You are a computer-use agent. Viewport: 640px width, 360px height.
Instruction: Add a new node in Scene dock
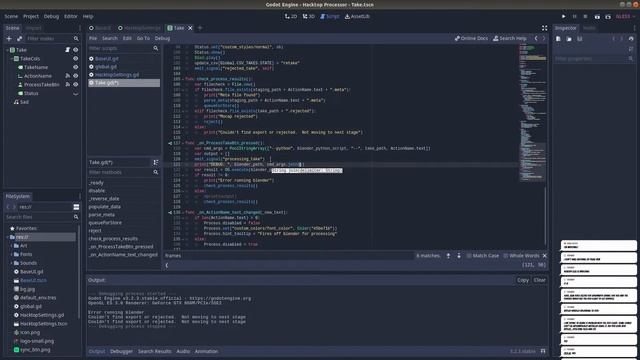tap(9, 38)
